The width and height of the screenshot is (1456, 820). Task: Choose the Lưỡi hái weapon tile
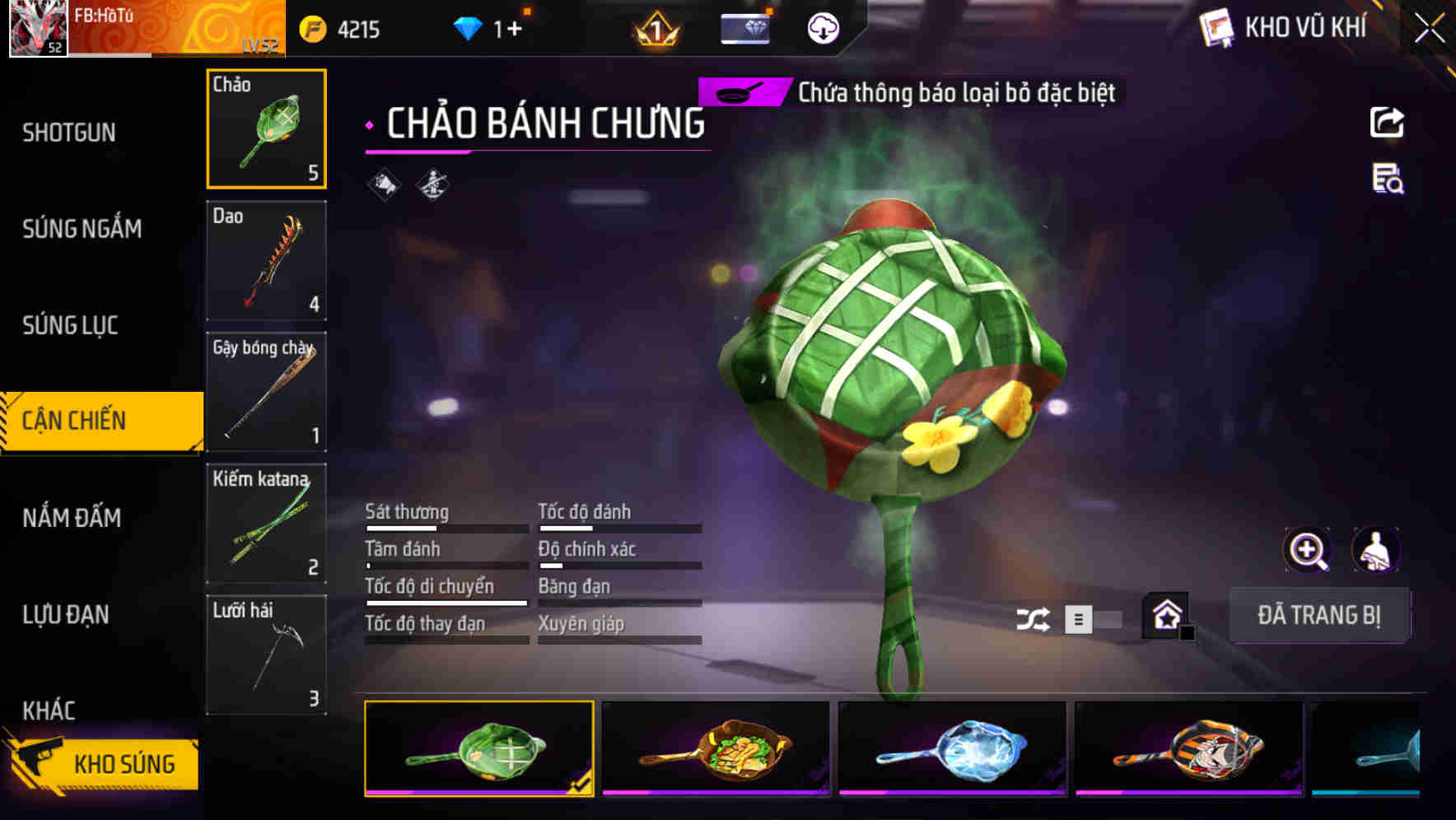[266, 655]
